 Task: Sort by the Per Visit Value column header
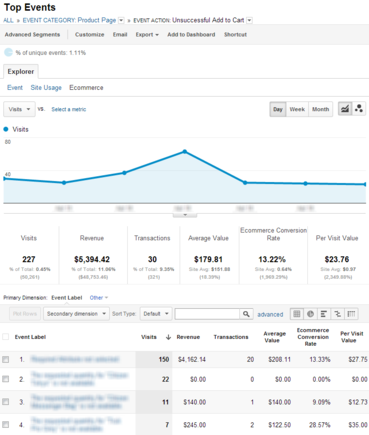tap(351, 337)
